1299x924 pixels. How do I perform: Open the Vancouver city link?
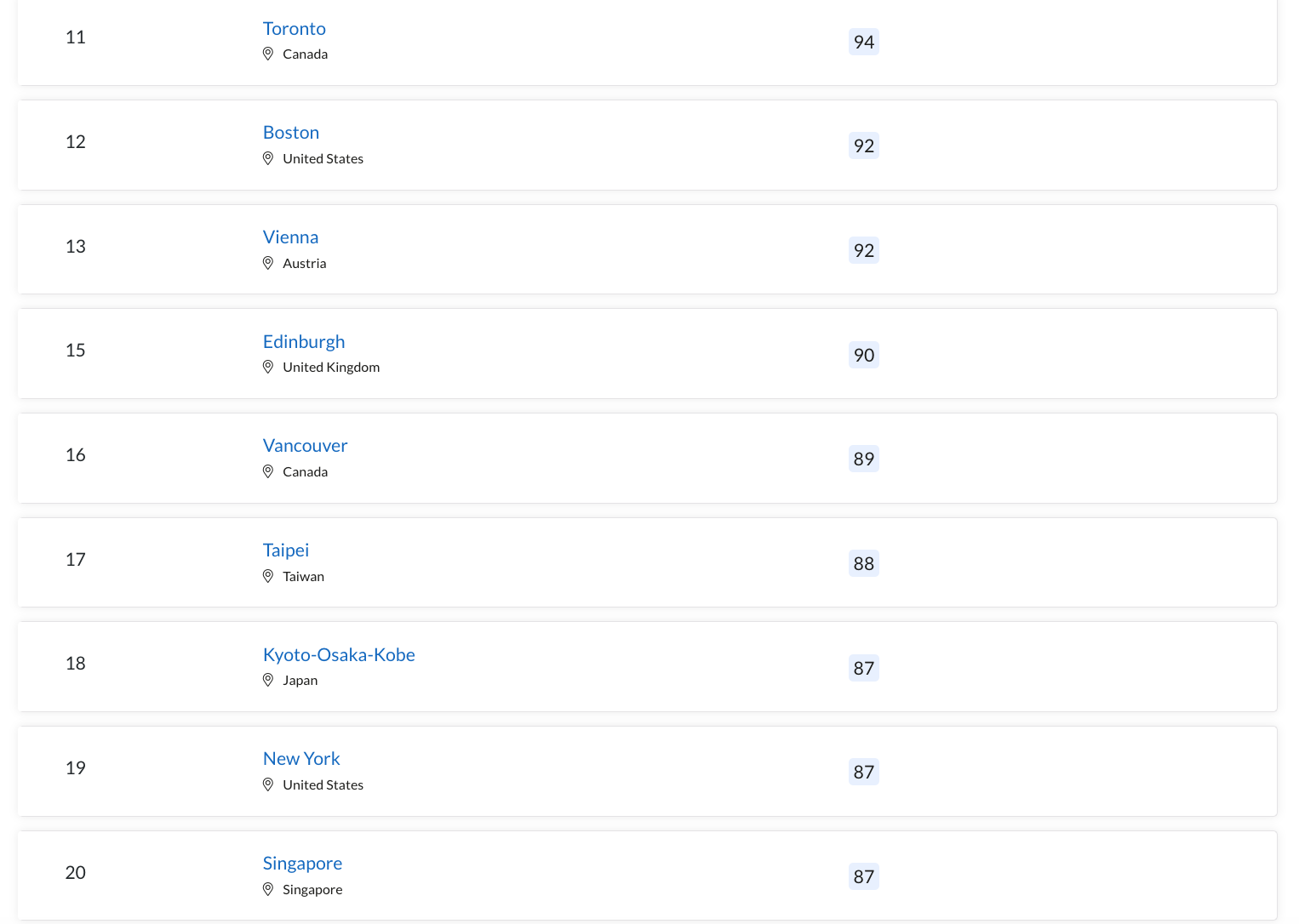(305, 446)
